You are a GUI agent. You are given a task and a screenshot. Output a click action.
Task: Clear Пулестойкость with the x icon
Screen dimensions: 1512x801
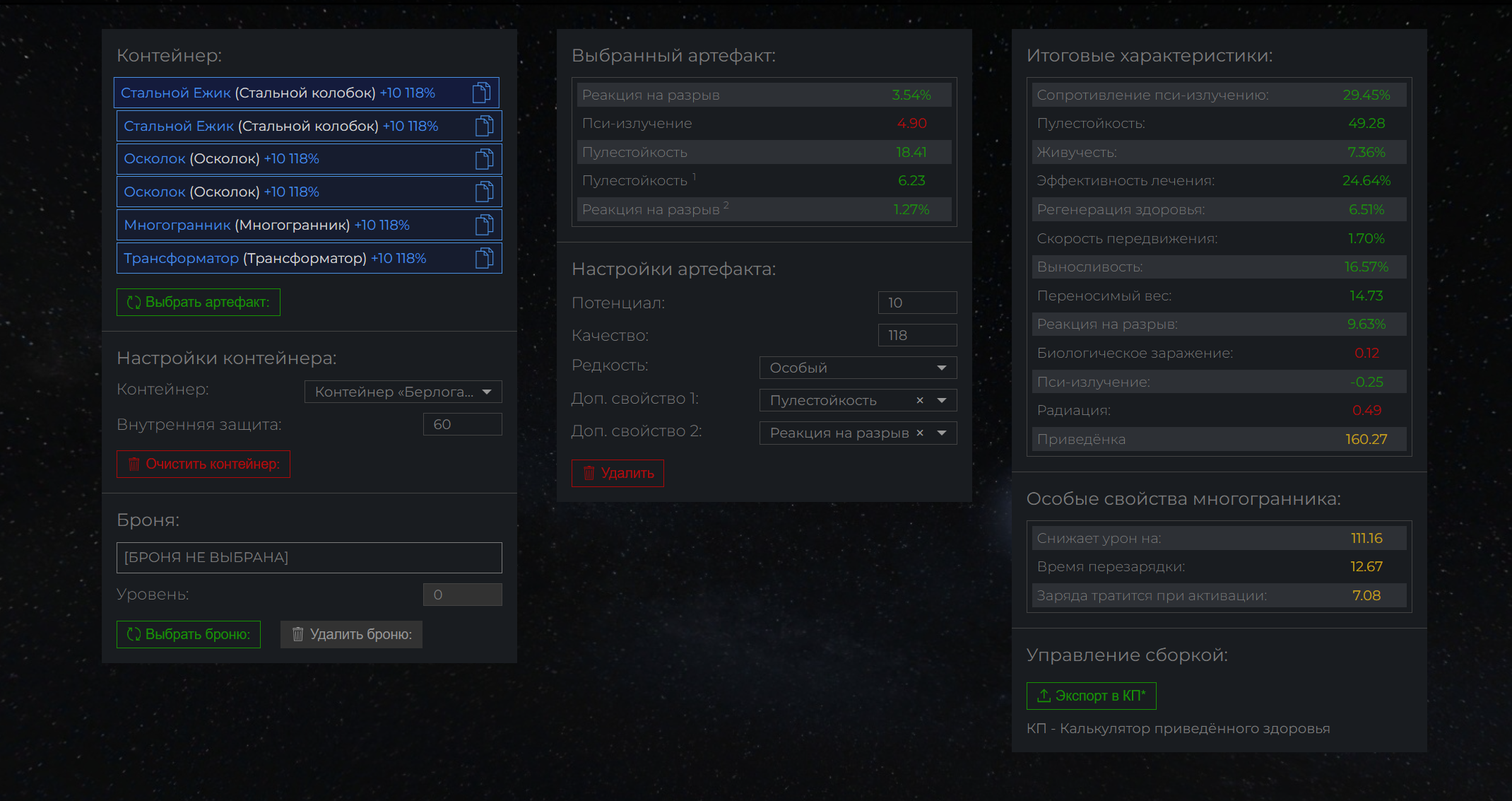click(920, 400)
